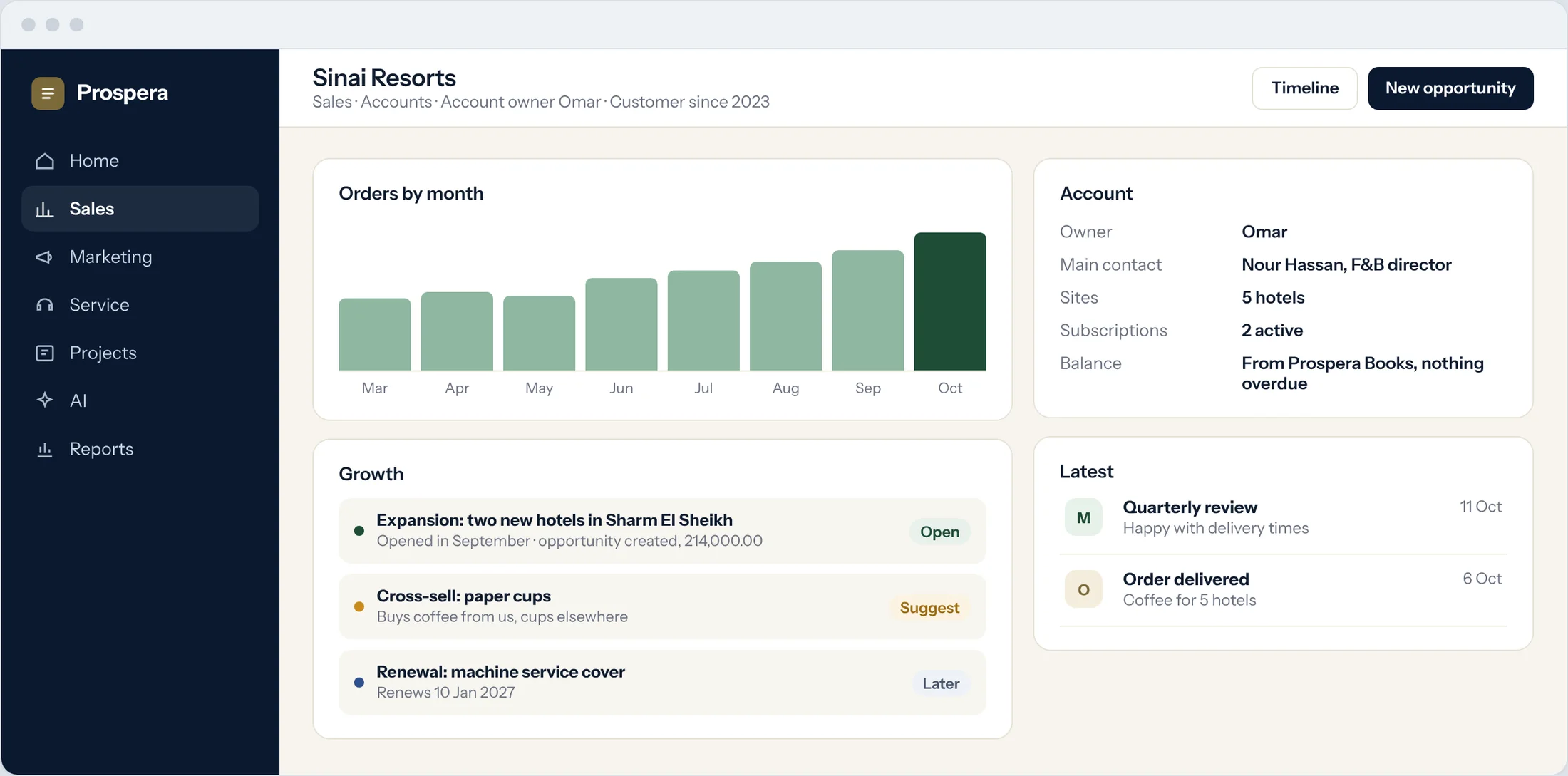The image size is (1568, 776).
Task: Click the owner value Omar
Action: click(1264, 232)
